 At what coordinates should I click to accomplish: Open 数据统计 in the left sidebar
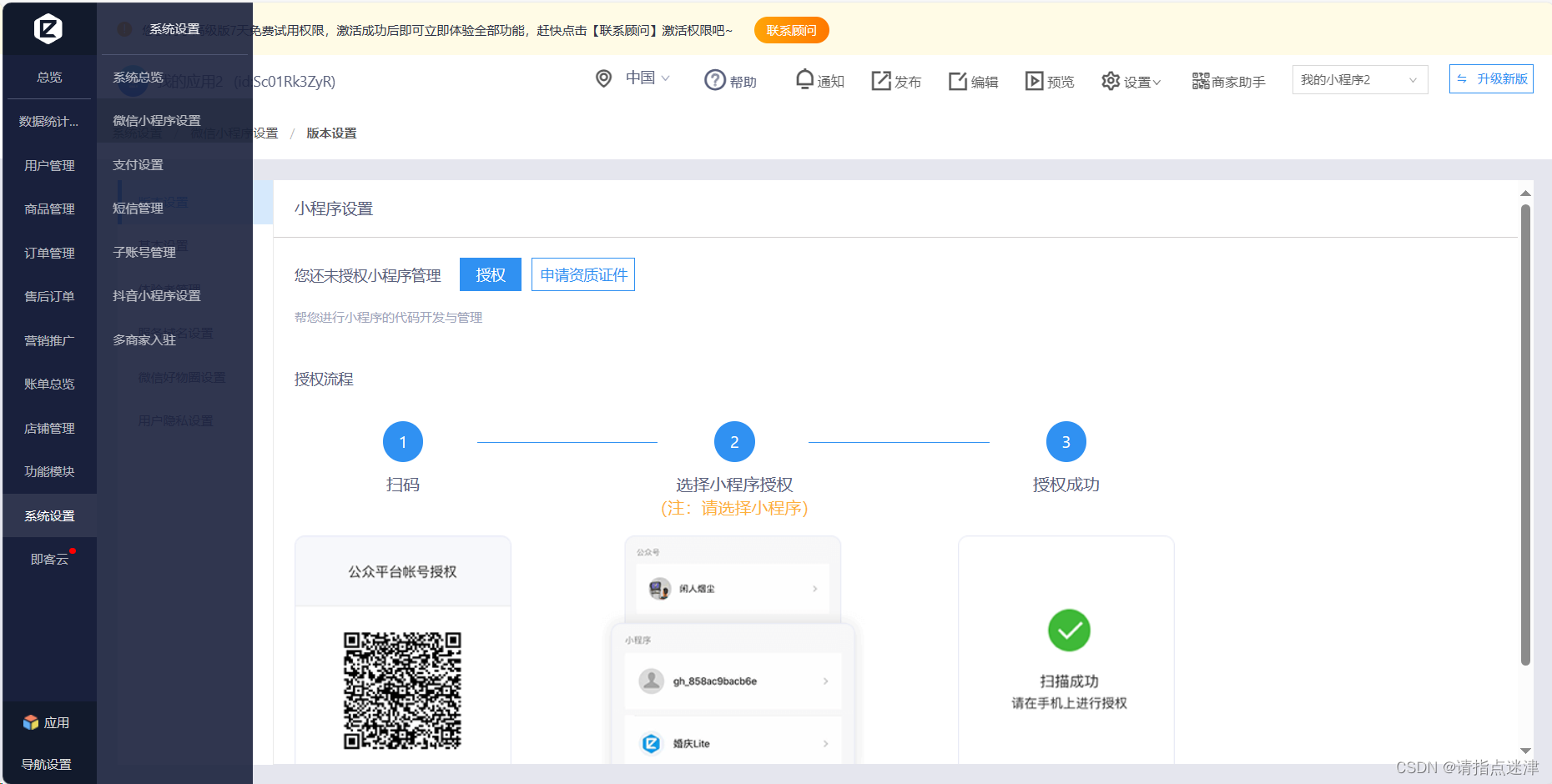coord(49,122)
